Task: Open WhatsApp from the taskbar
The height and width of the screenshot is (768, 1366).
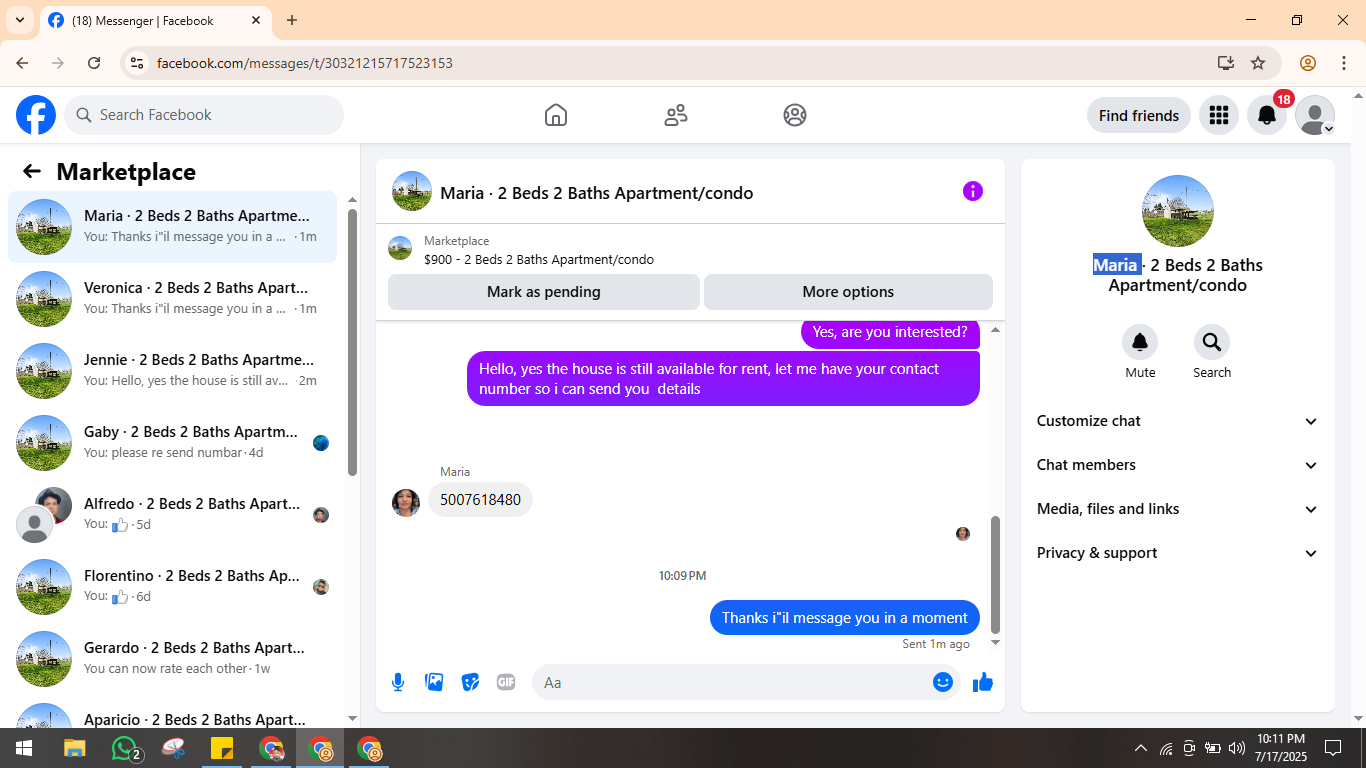Action: (x=124, y=748)
